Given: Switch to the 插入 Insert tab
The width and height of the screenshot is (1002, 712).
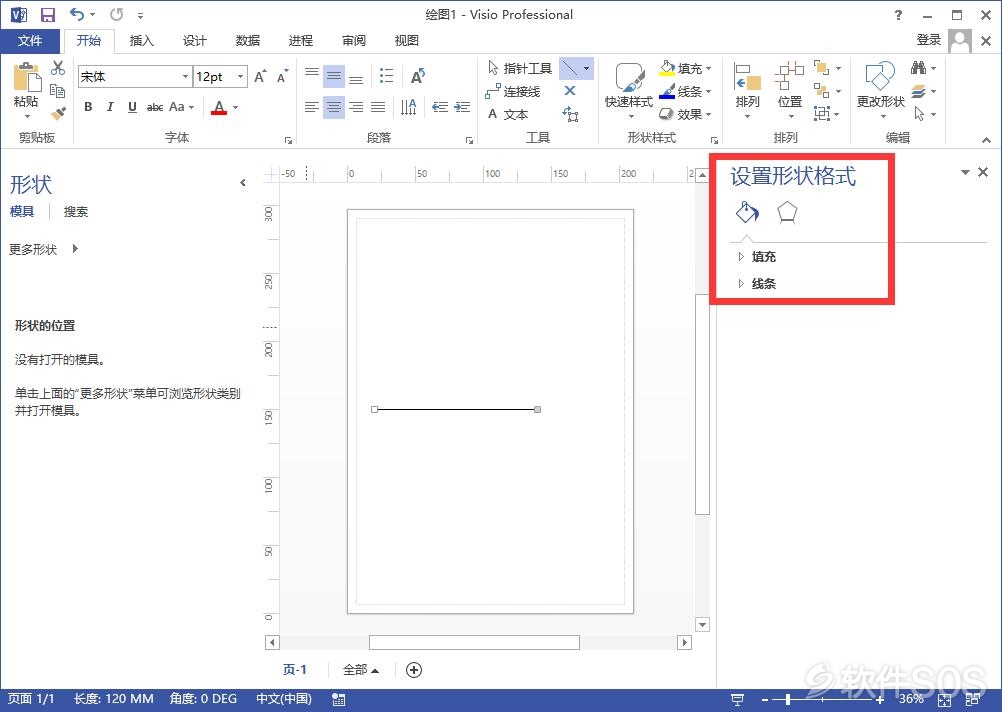Looking at the screenshot, I should click(141, 41).
